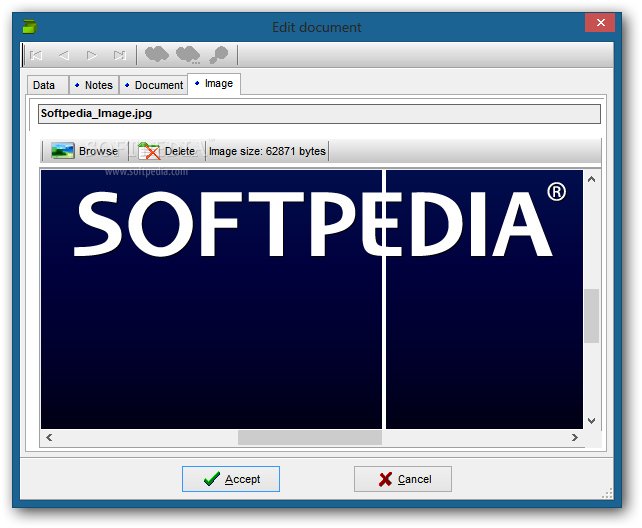
Task: Click the Cancel button
Action: [x=403, y=479]
